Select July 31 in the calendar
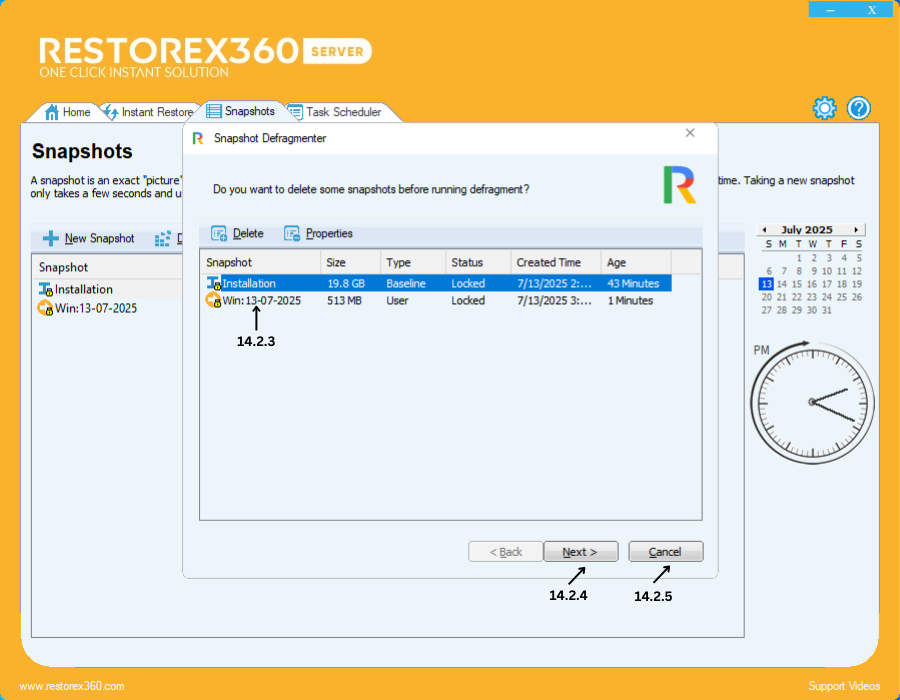 coord(827,310)
